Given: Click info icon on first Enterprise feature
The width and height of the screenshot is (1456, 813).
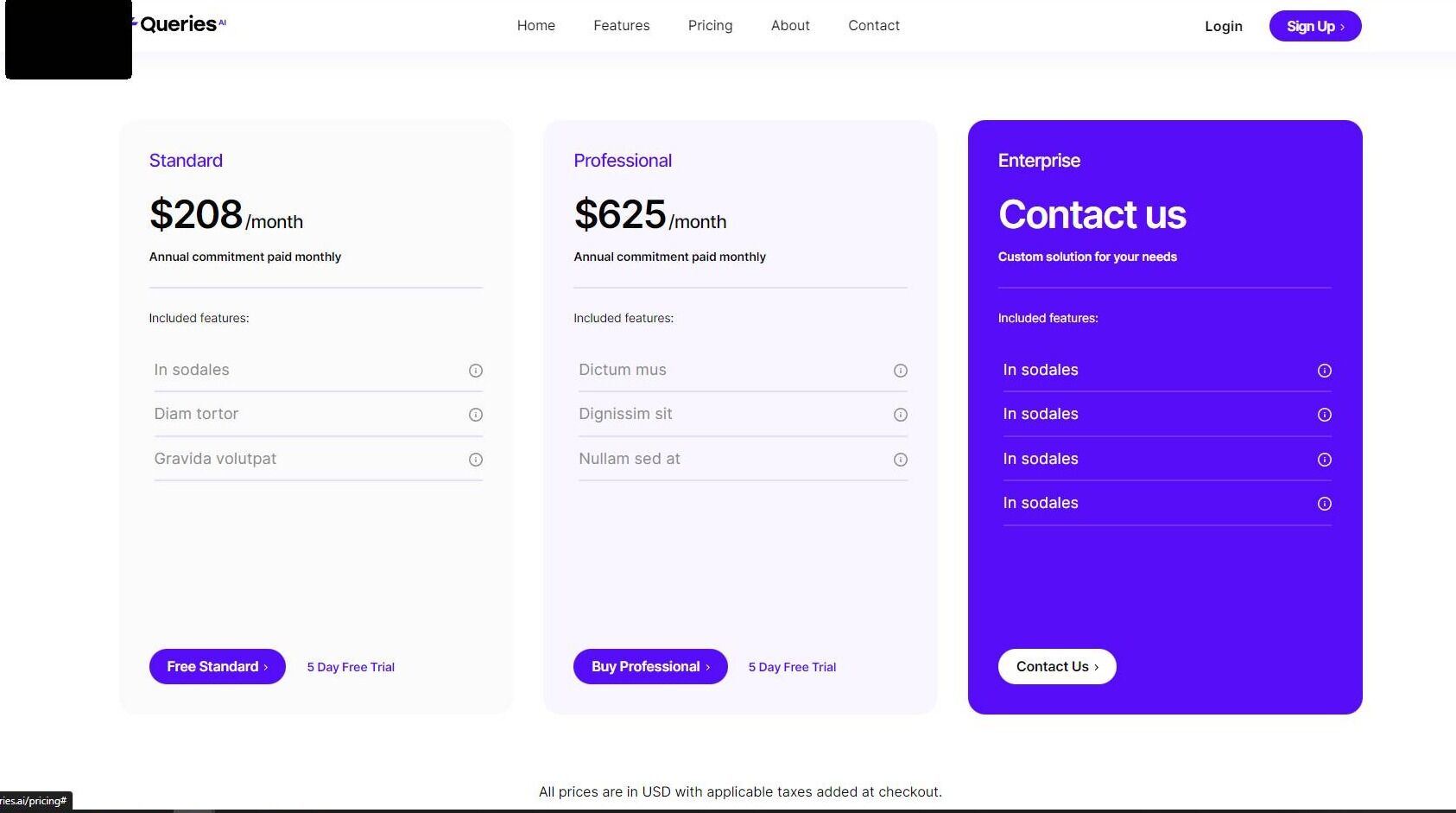Looking at the screenshot, I should pyautogui.click(x=1324, y=371).
